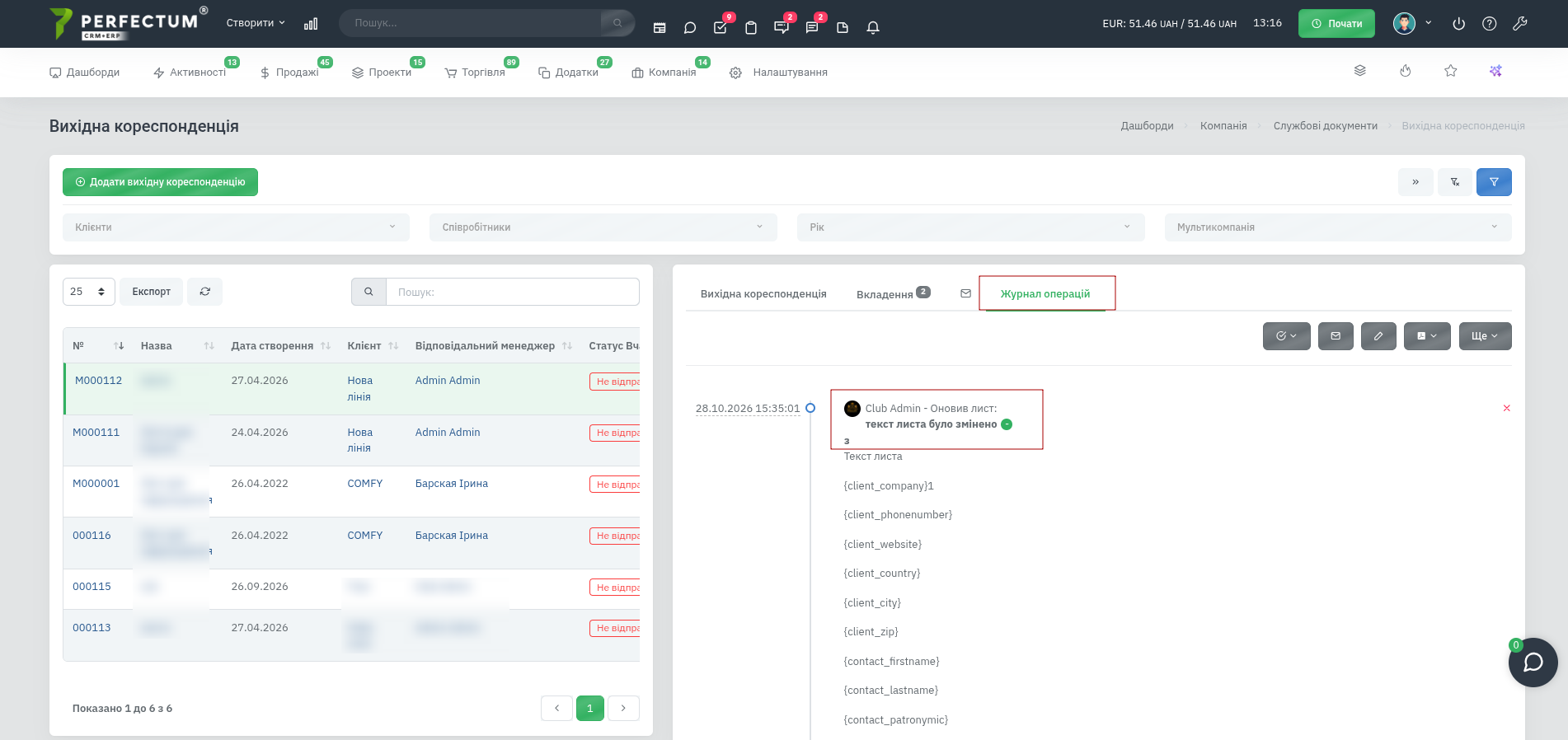Refresh the correspondence table
Screen dimensions: 1568x740
point(204,292)
